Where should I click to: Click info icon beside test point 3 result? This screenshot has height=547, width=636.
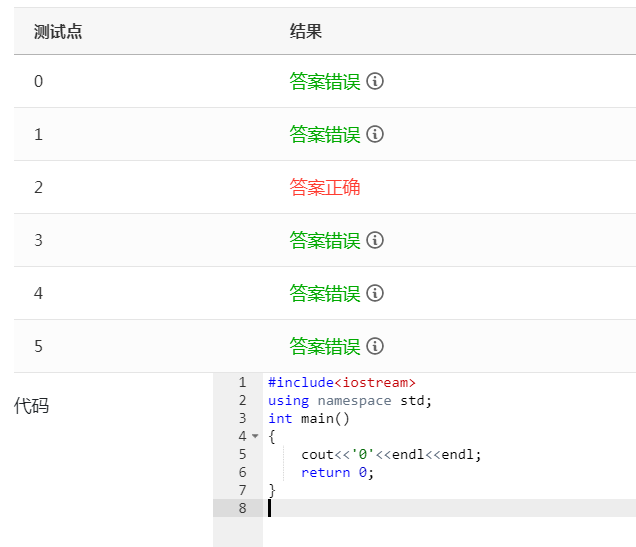pos(375,240)
